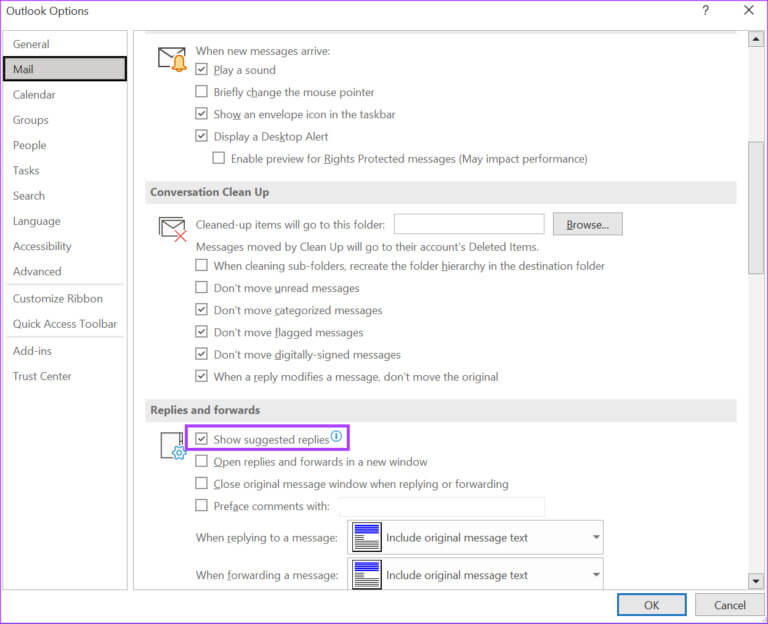Toggle reply modifies message checkbox
Screen dimensions: 768x624
click(201, 376)
